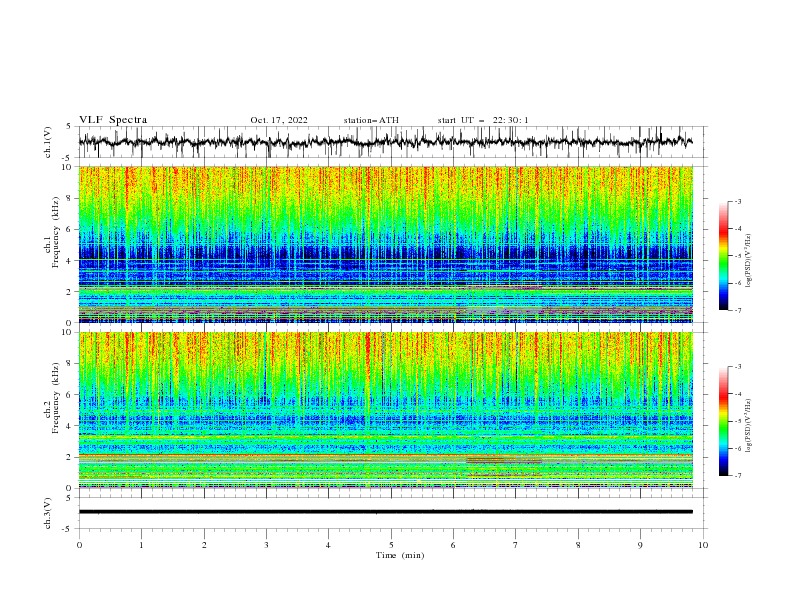Click the "6" kHz tick on ch.2 frequency axis
792x612 pixels.
69,394
